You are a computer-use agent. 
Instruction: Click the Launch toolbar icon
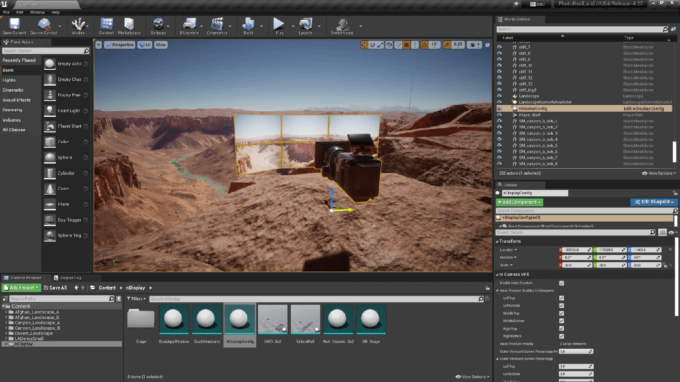305,26
